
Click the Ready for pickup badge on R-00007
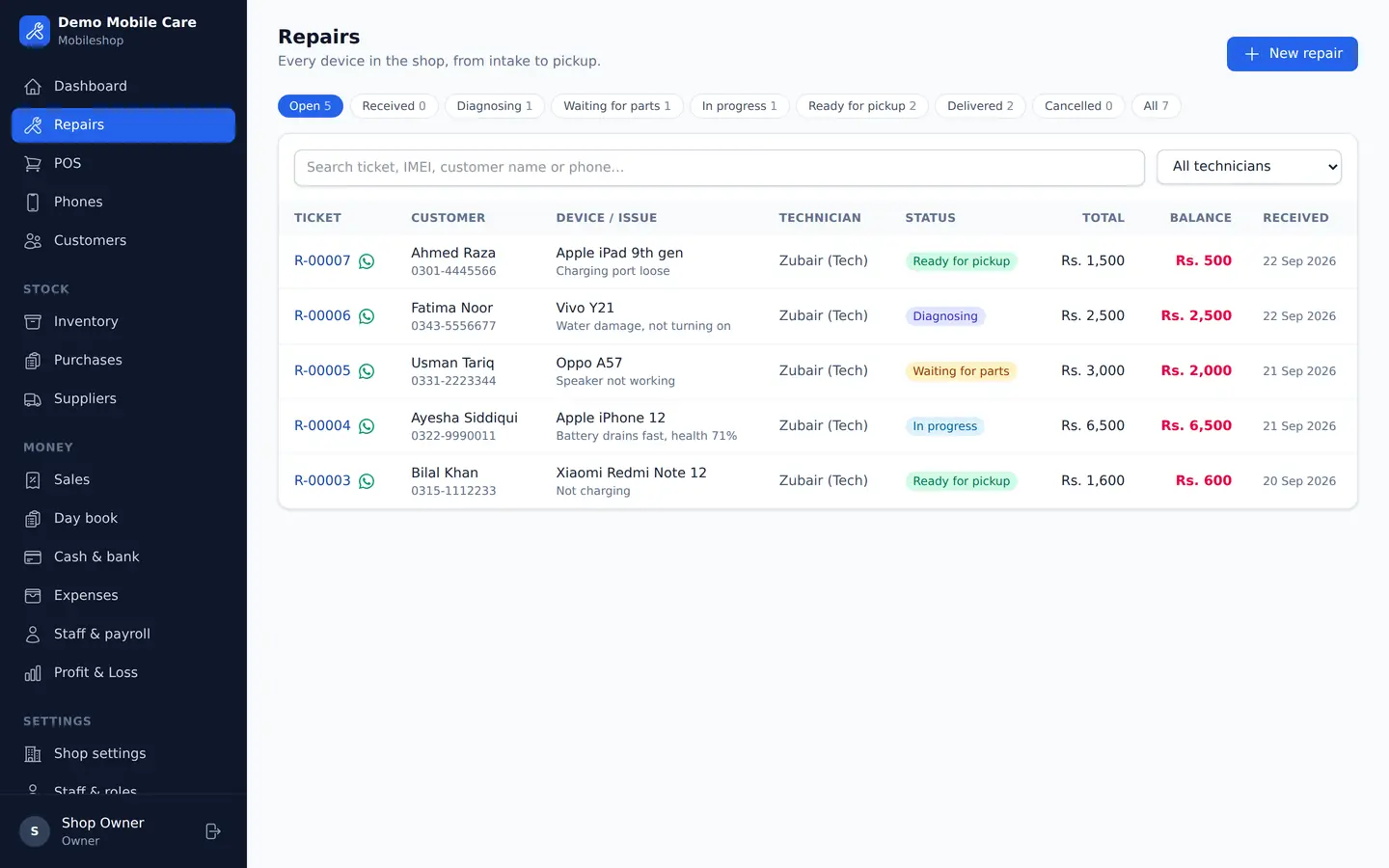point(961,261)
